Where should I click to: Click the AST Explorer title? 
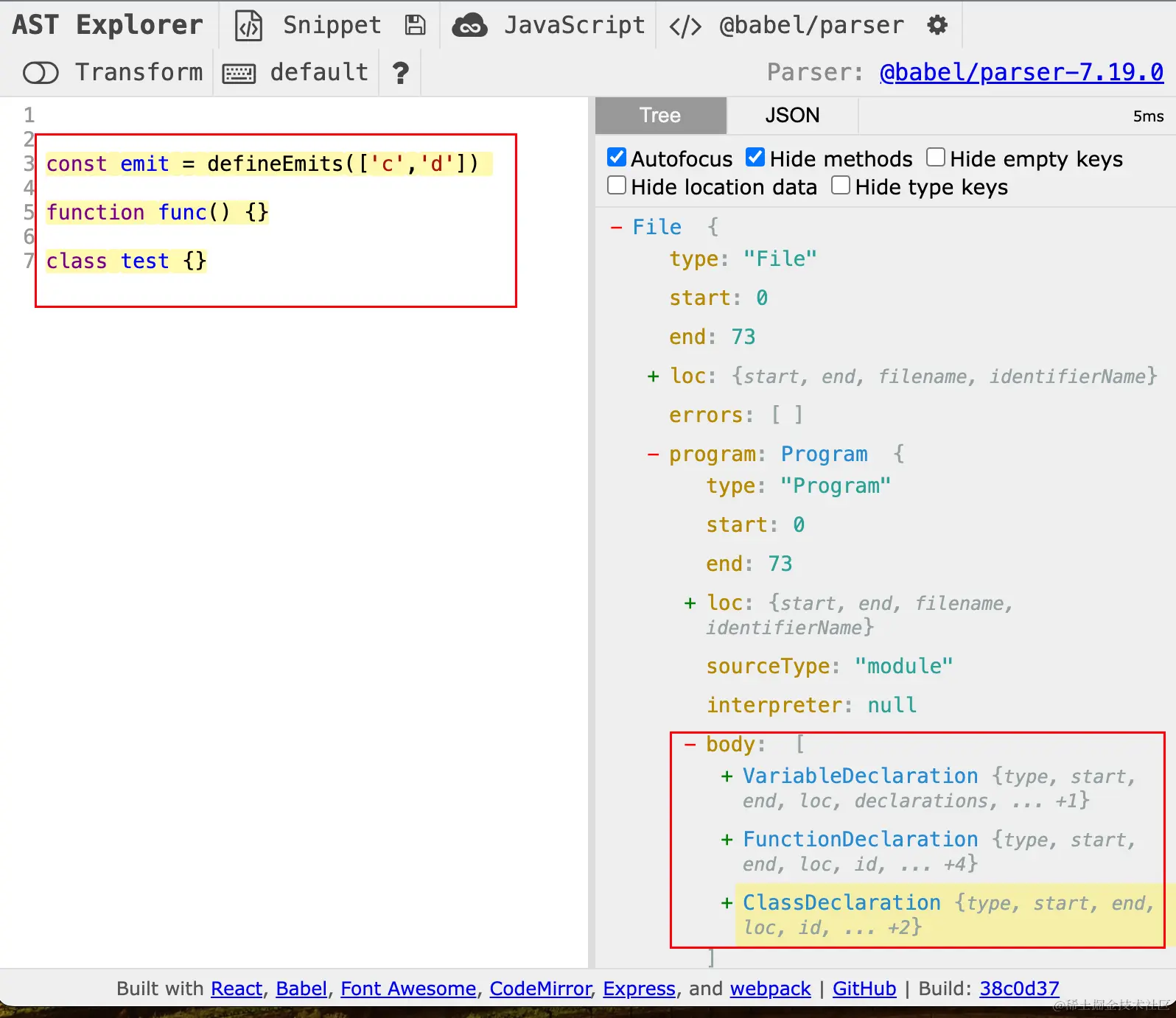pyautogui.click(x=108, y=25)
